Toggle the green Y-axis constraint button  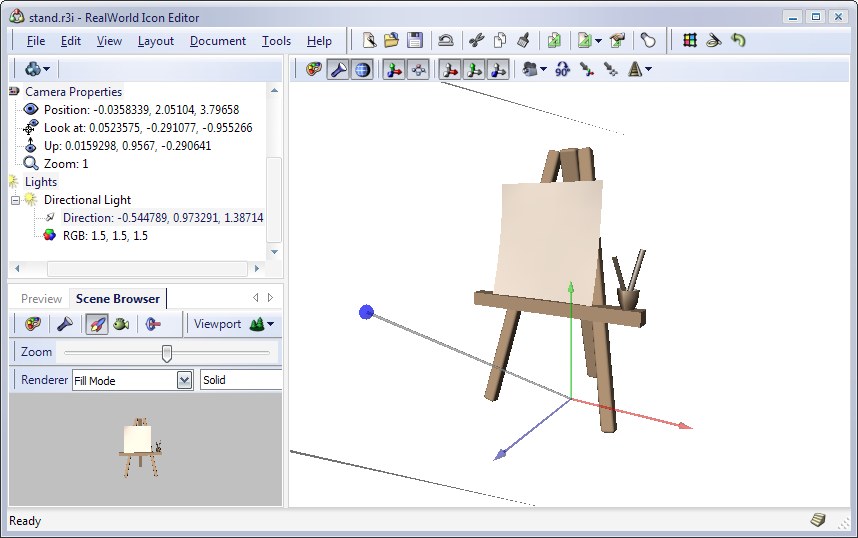tap(474, 70)
